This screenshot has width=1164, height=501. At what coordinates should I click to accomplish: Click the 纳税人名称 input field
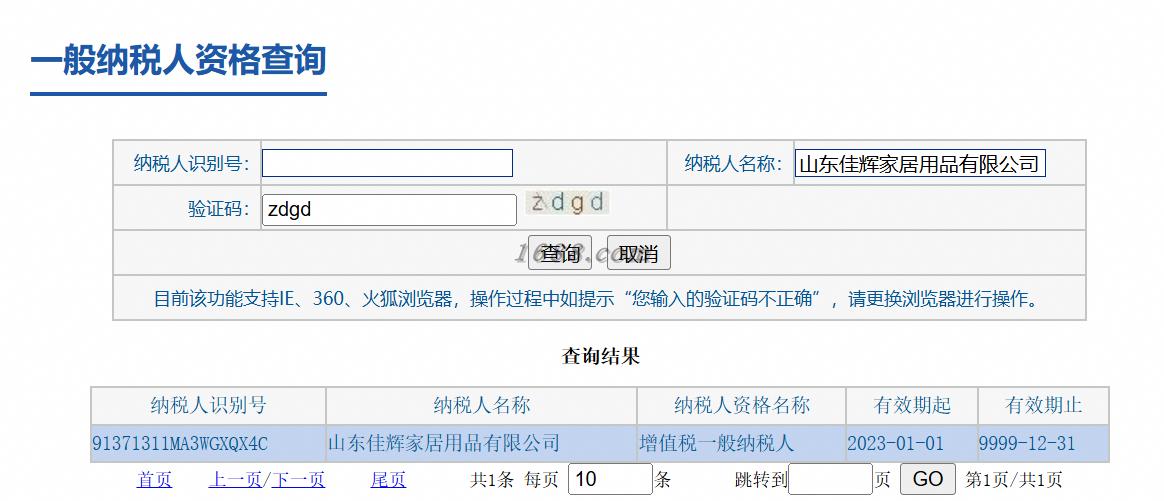pyautogui.click(x=920, y=163)
